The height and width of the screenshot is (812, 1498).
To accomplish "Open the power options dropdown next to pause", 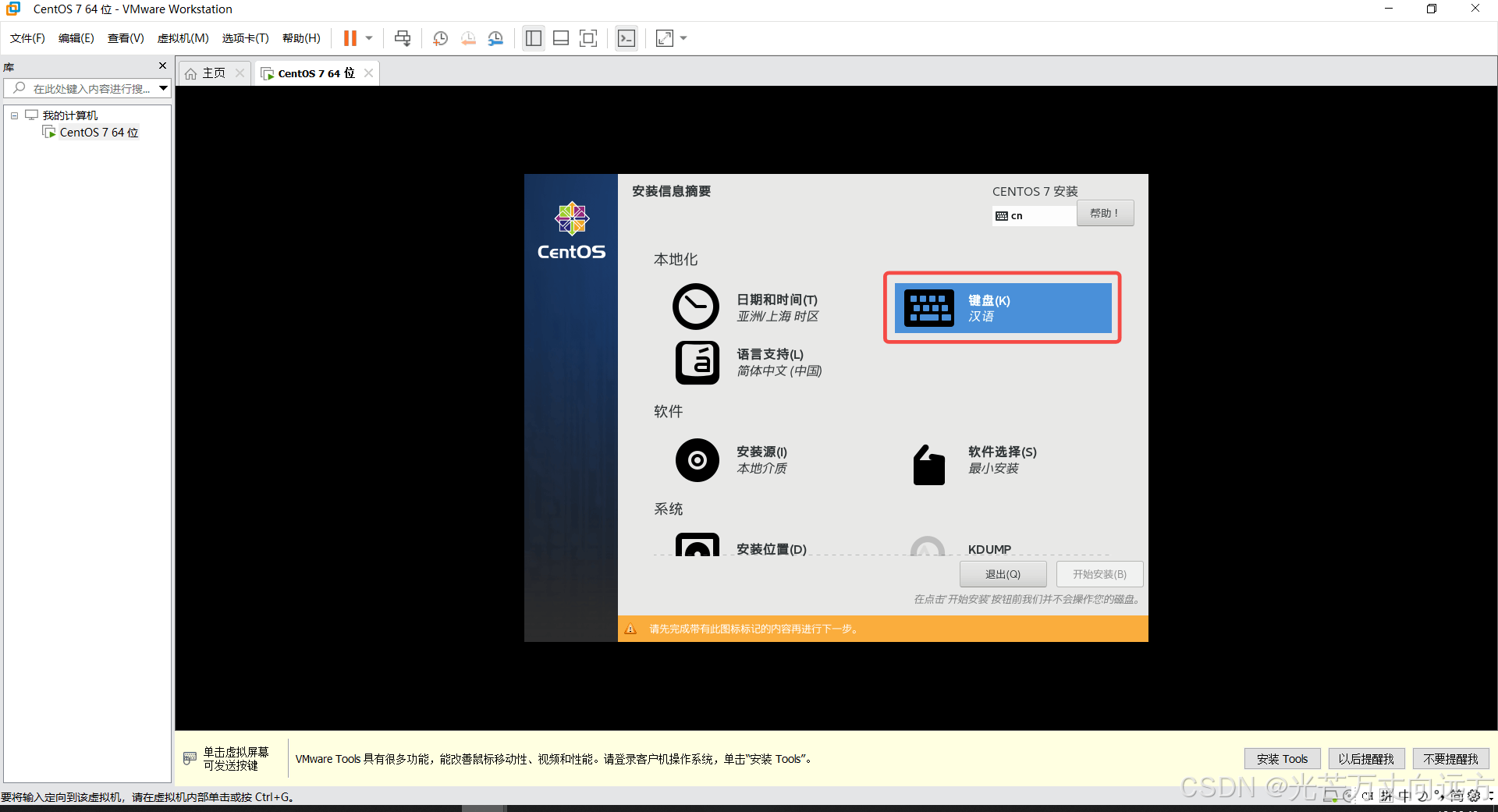I will pos(369,38).
